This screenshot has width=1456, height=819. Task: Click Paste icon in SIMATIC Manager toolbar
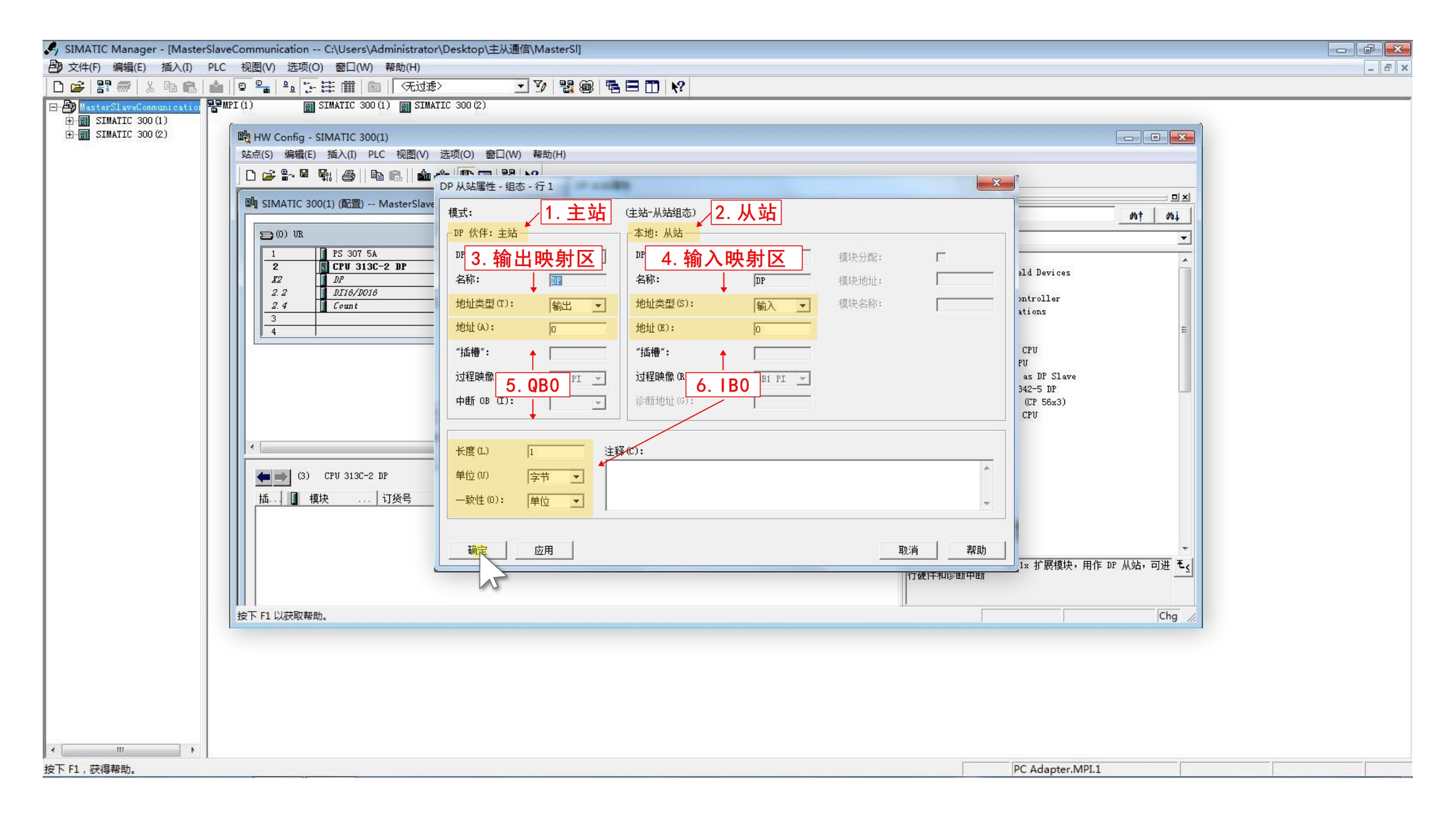(x=189, y=87)
